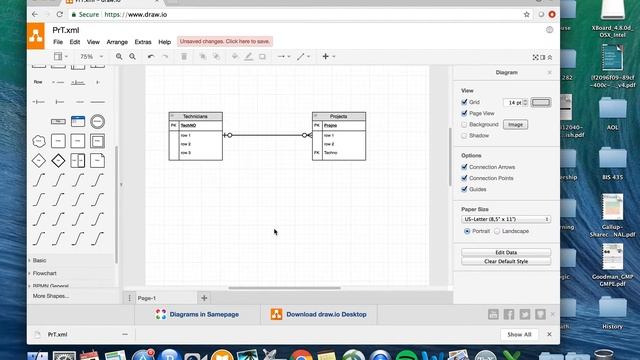Open the view panels dropdown in toolbar

coord(60,56)
